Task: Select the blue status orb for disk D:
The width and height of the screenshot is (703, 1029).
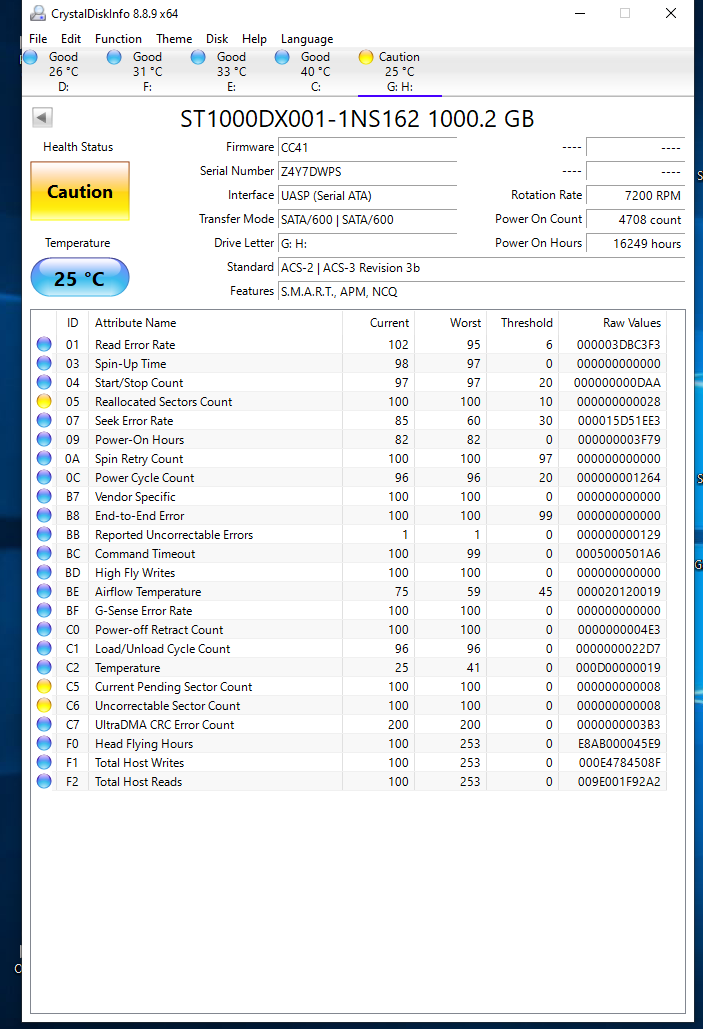Action: (x=30, y=57)
